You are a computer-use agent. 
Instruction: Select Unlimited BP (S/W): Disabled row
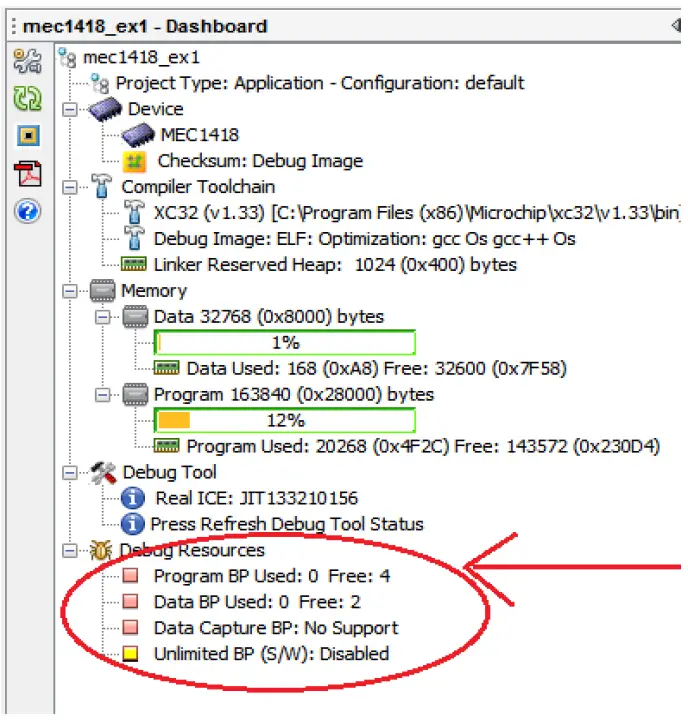click(271, 654)
